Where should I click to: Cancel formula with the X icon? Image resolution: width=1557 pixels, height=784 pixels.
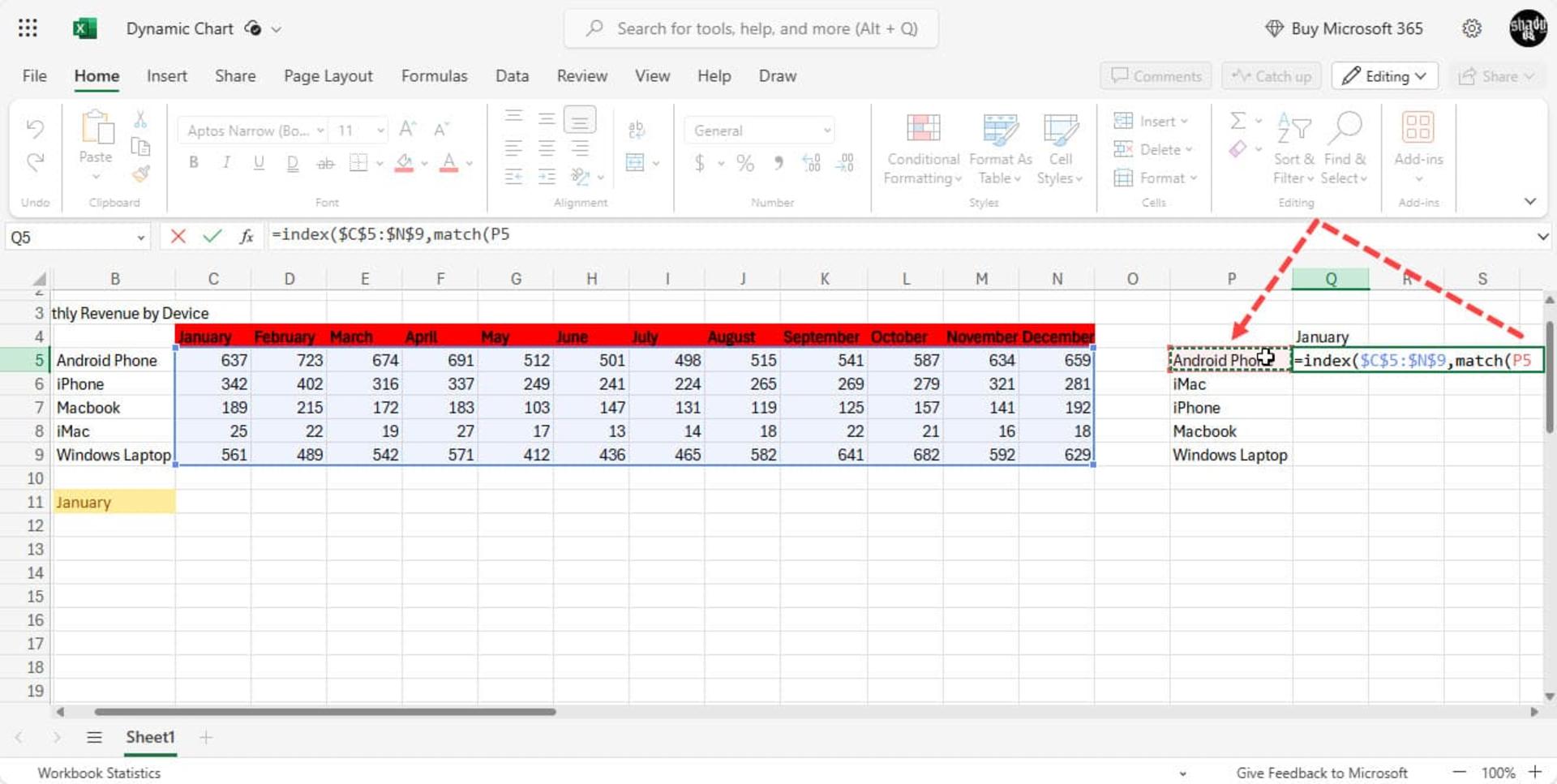178,236
